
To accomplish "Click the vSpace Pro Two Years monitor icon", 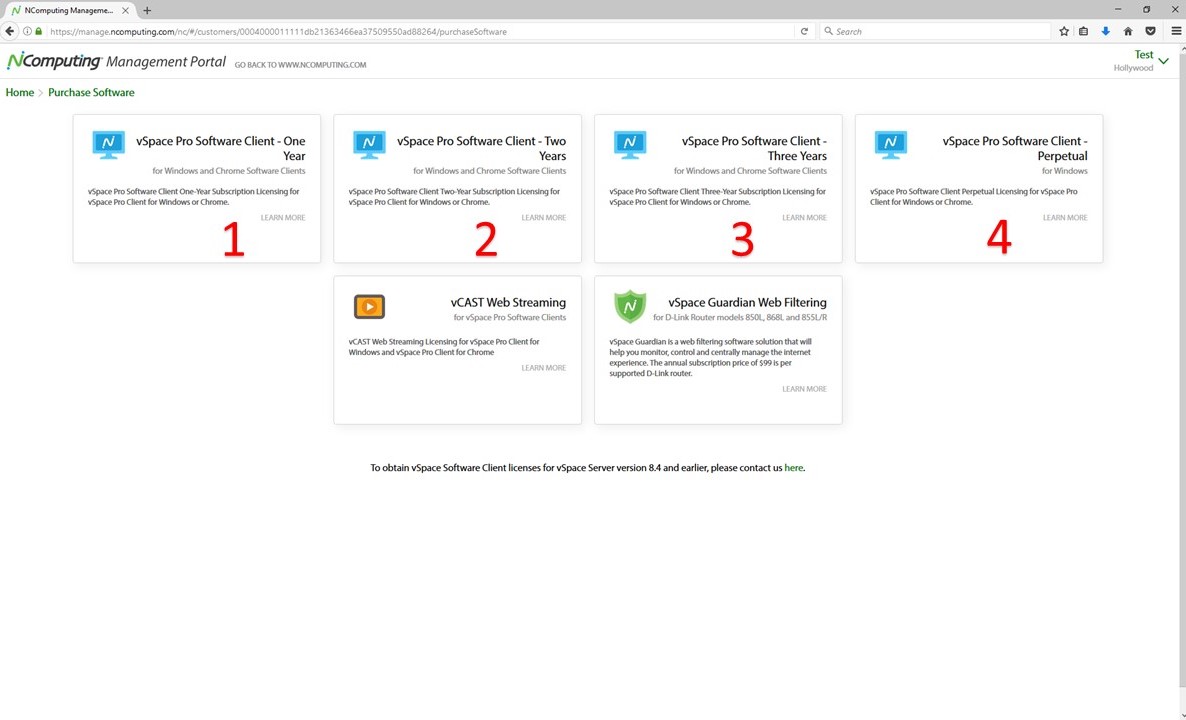I will (x=369, y=144).
